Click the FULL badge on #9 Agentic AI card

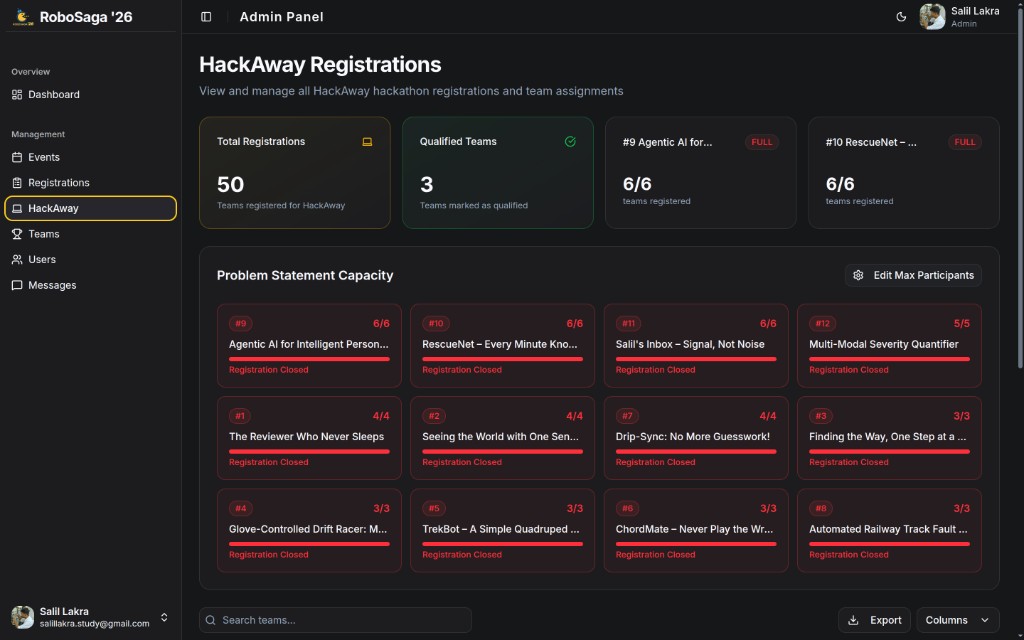(x=761, y=142)
